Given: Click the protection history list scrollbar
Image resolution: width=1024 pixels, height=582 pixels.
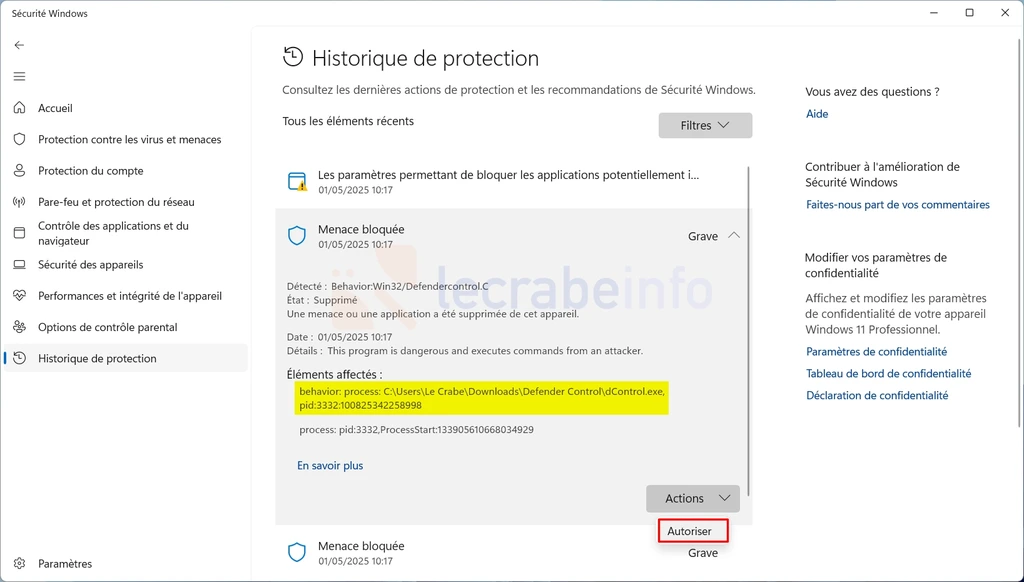Looking at the screenshot, I should coord(748,331).
